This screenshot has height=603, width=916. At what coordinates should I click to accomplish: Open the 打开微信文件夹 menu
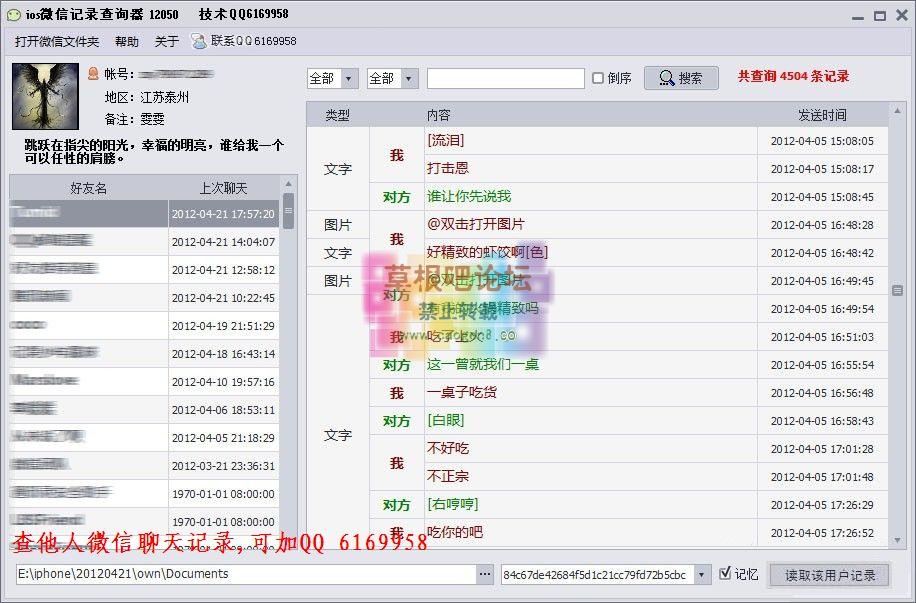tap(57, 41)
